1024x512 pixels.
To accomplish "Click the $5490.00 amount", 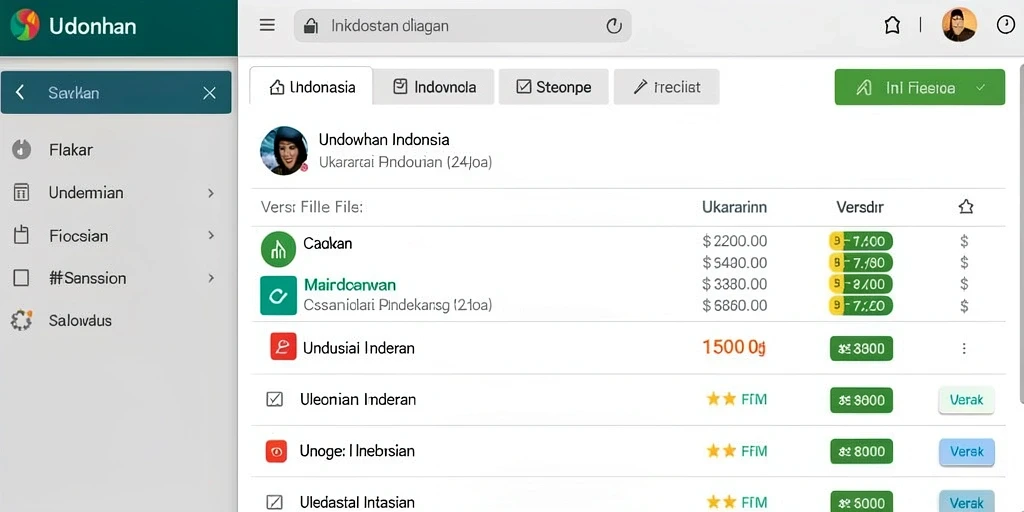I will coord(735,263).
